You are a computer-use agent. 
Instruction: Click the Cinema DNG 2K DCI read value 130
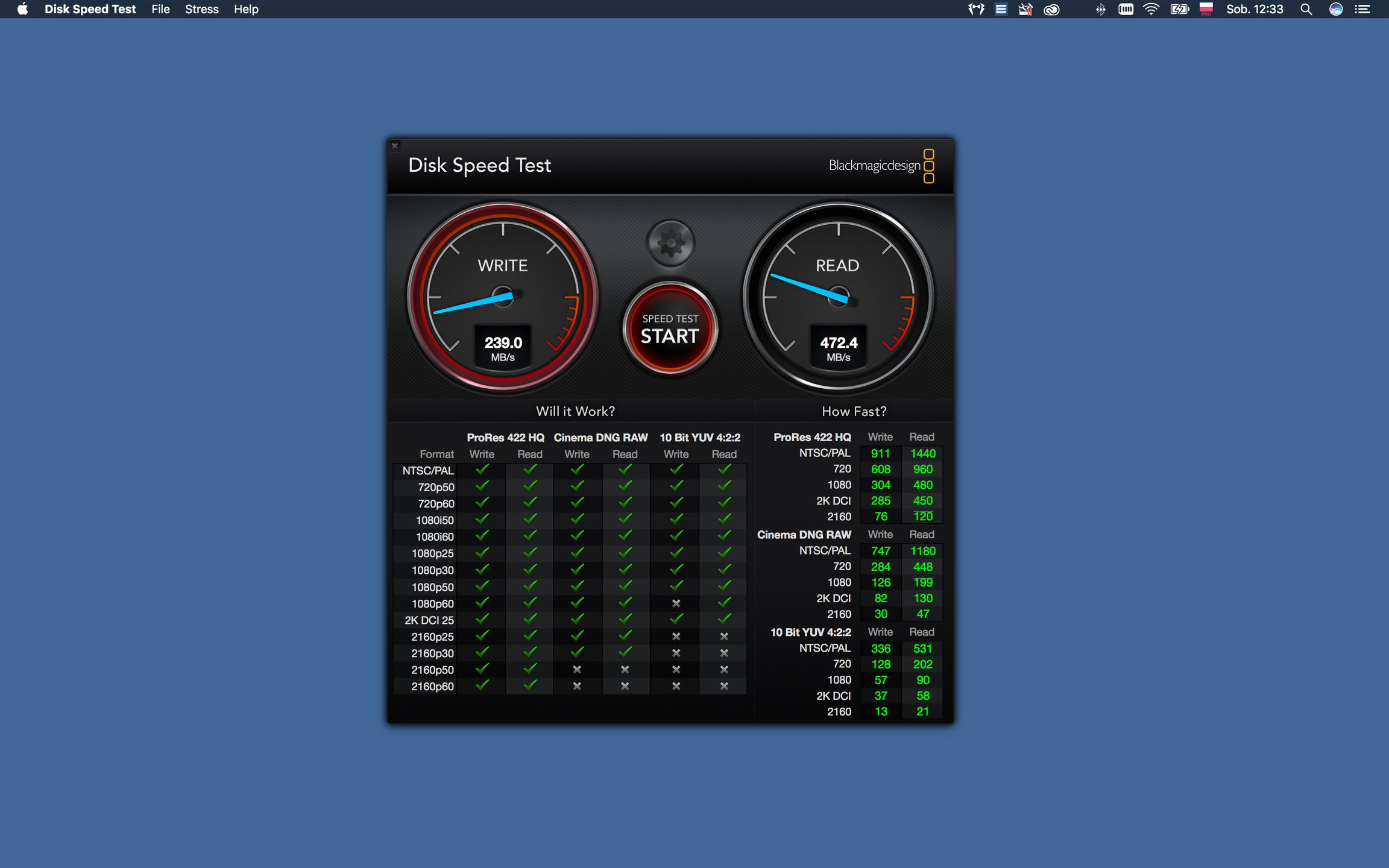(x=923, y=599)
